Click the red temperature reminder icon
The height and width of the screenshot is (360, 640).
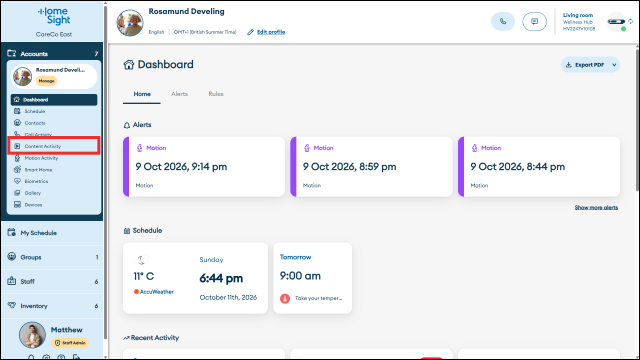(x=285, y=298)
